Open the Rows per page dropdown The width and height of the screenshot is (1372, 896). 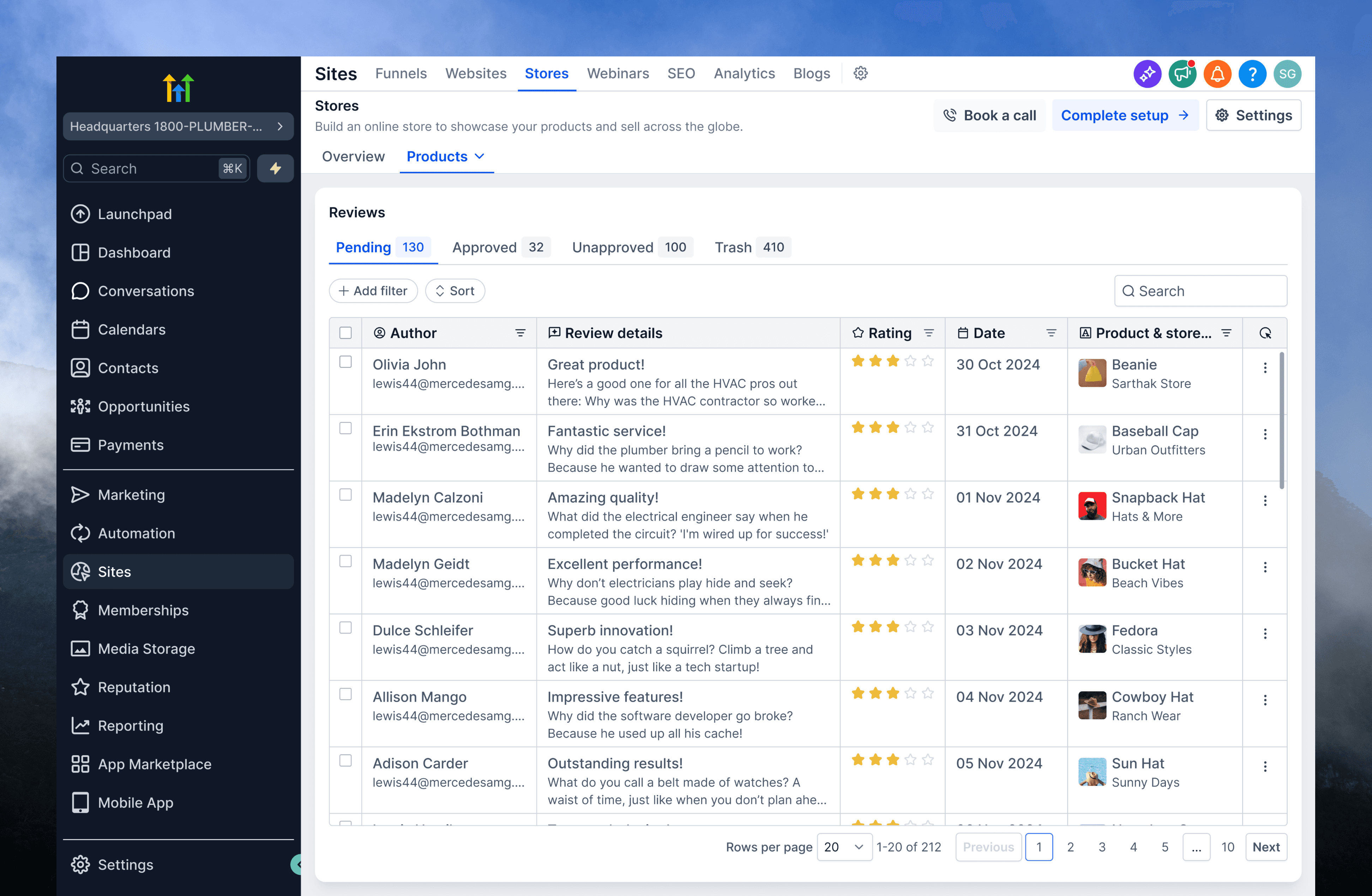pyautogui.click(x=844, y=847)
